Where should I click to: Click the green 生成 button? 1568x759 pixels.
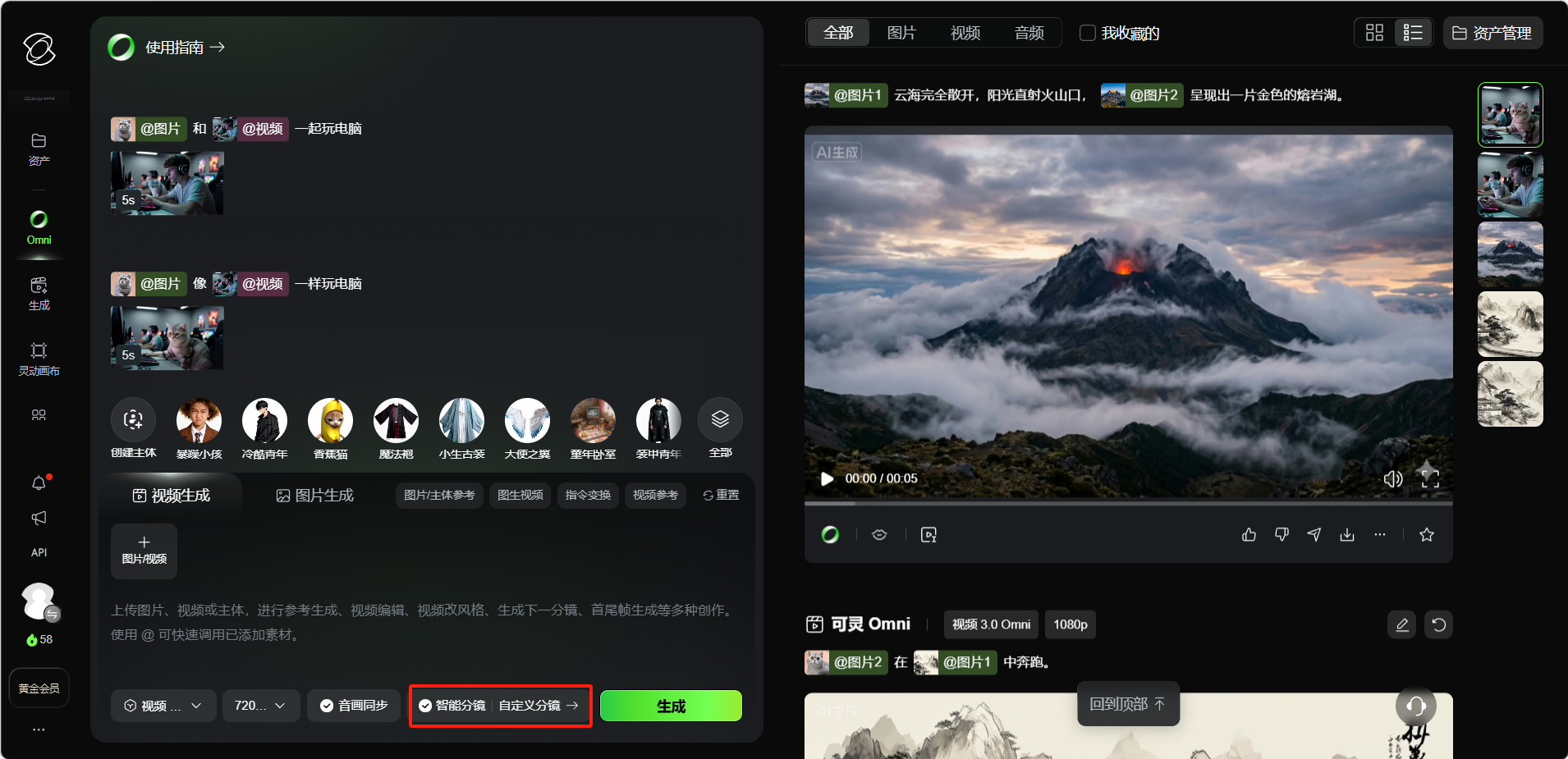click(671, 706)
